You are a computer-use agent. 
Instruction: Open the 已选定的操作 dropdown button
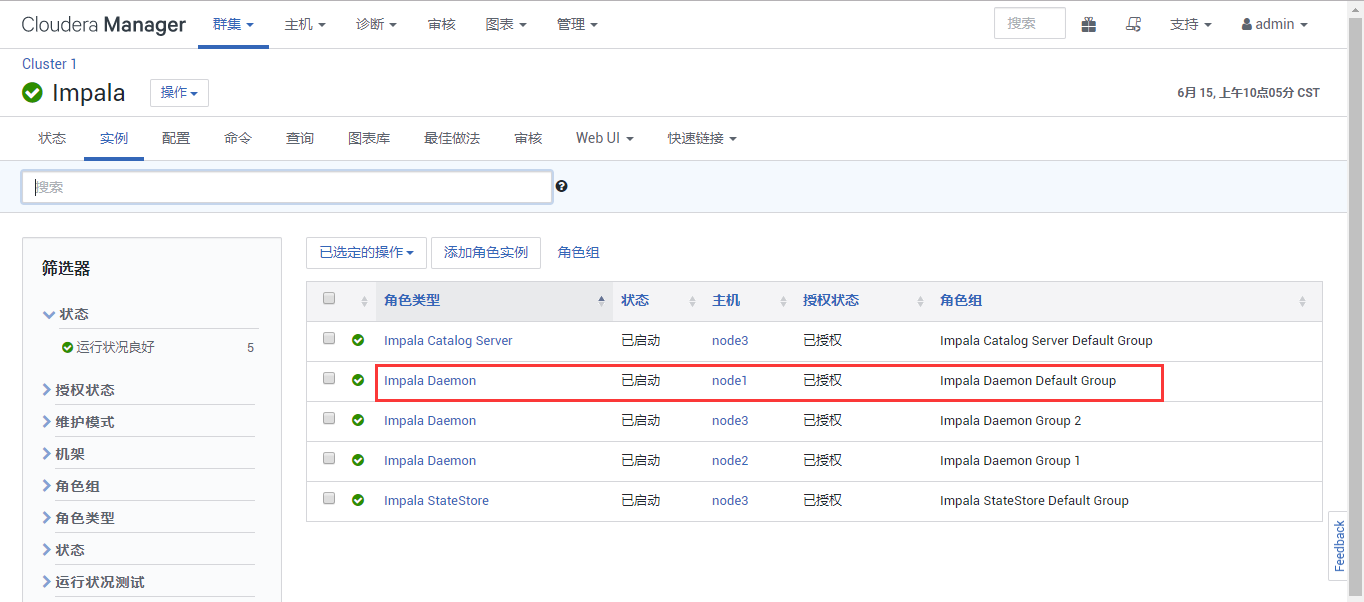366,253
